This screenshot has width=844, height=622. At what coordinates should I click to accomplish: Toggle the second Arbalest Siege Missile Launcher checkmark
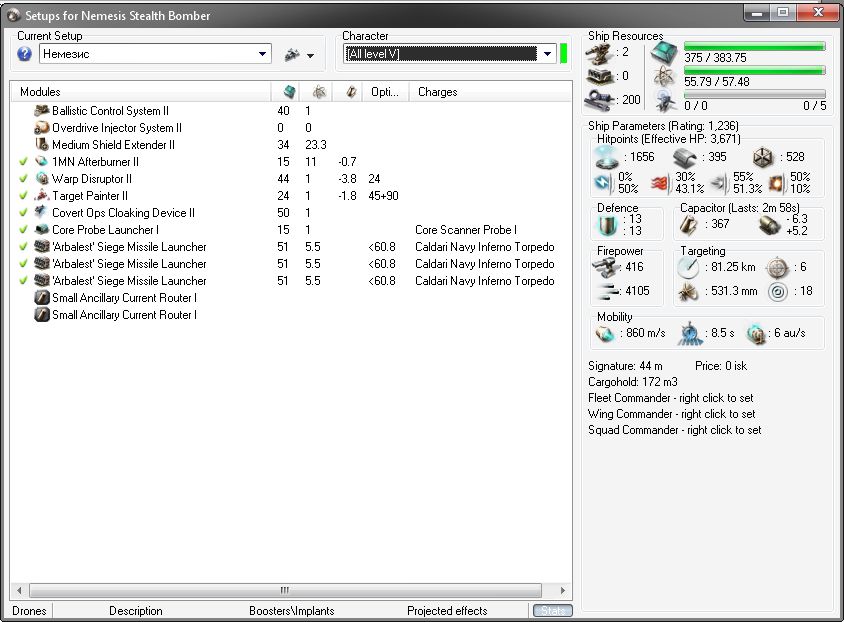(x=23, y=264)
